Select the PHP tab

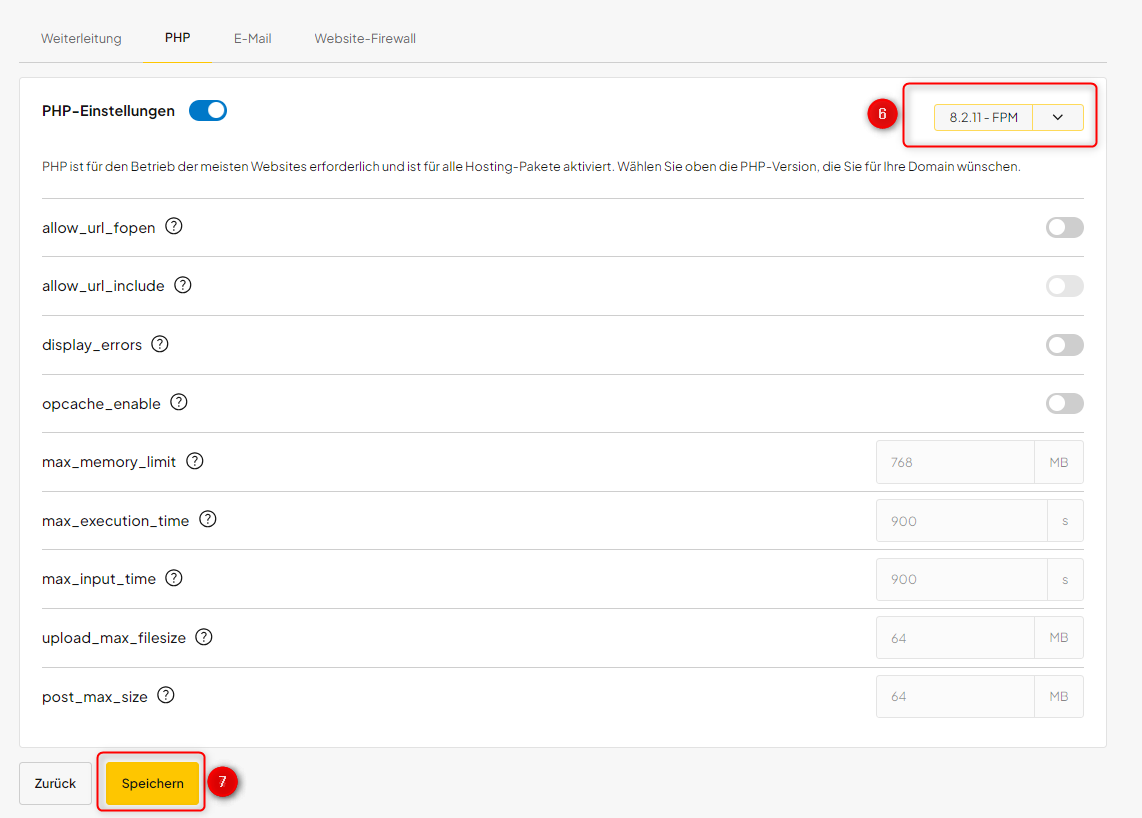pyautogui.click(x=178, y=38)
